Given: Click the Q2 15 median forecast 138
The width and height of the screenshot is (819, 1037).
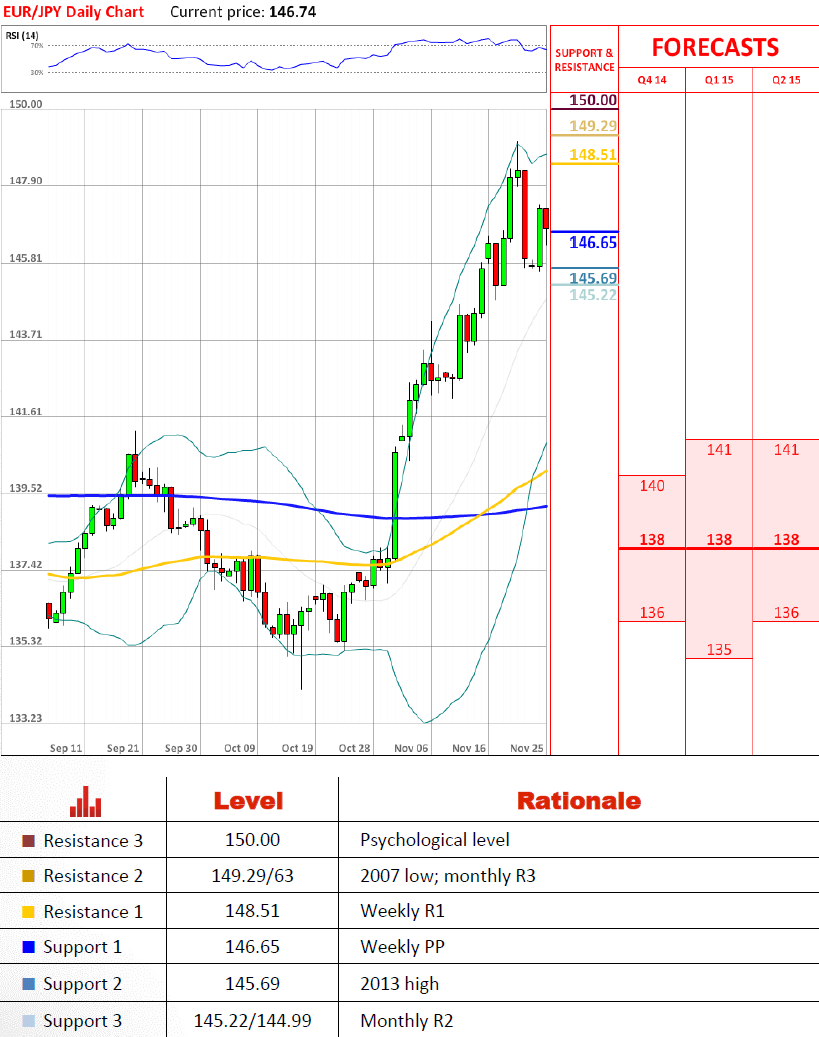Looking at the screenshot, I should point(786,540).
